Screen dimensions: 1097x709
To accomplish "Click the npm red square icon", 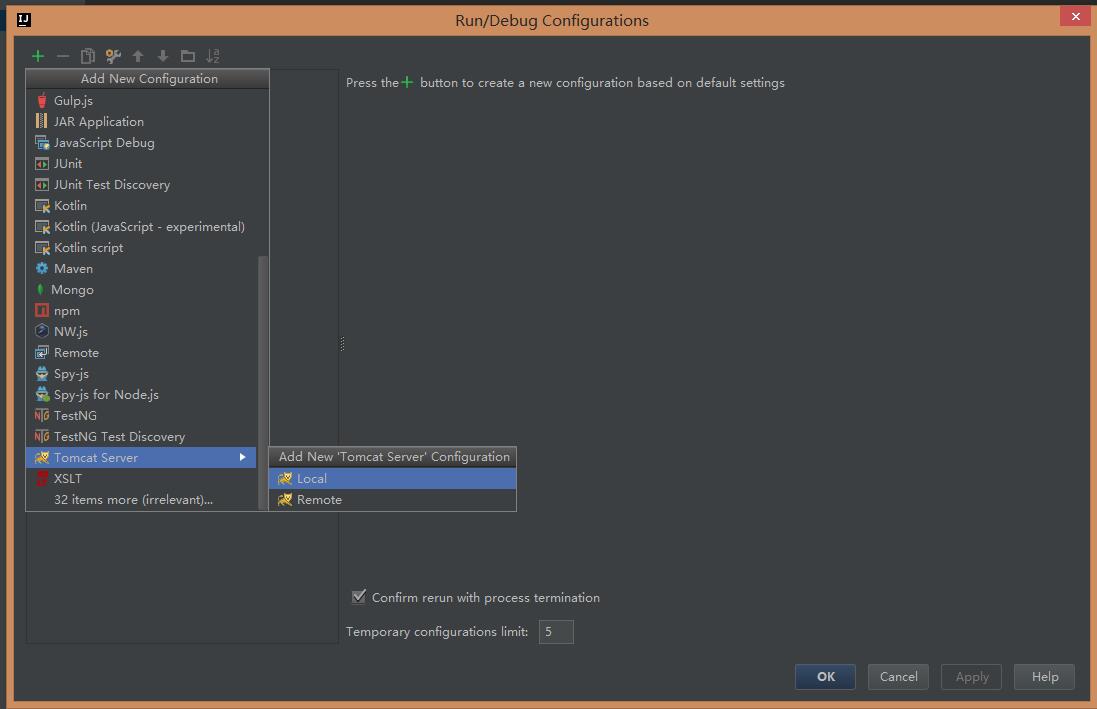I will tap(42, 311).
